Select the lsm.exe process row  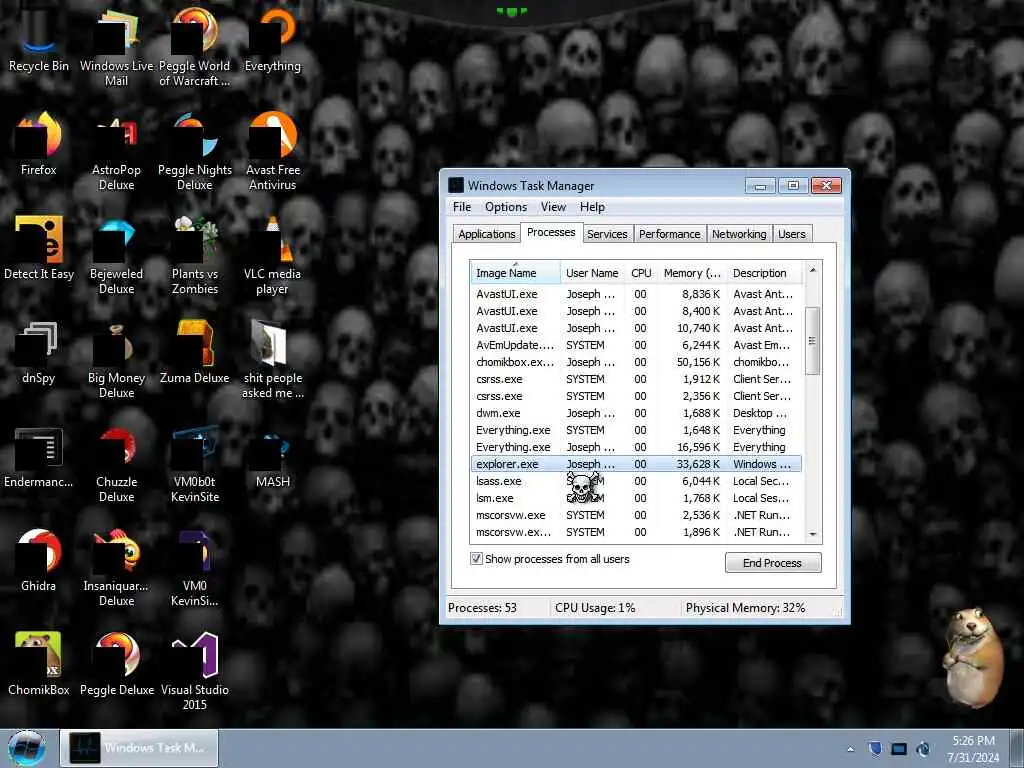636,498
